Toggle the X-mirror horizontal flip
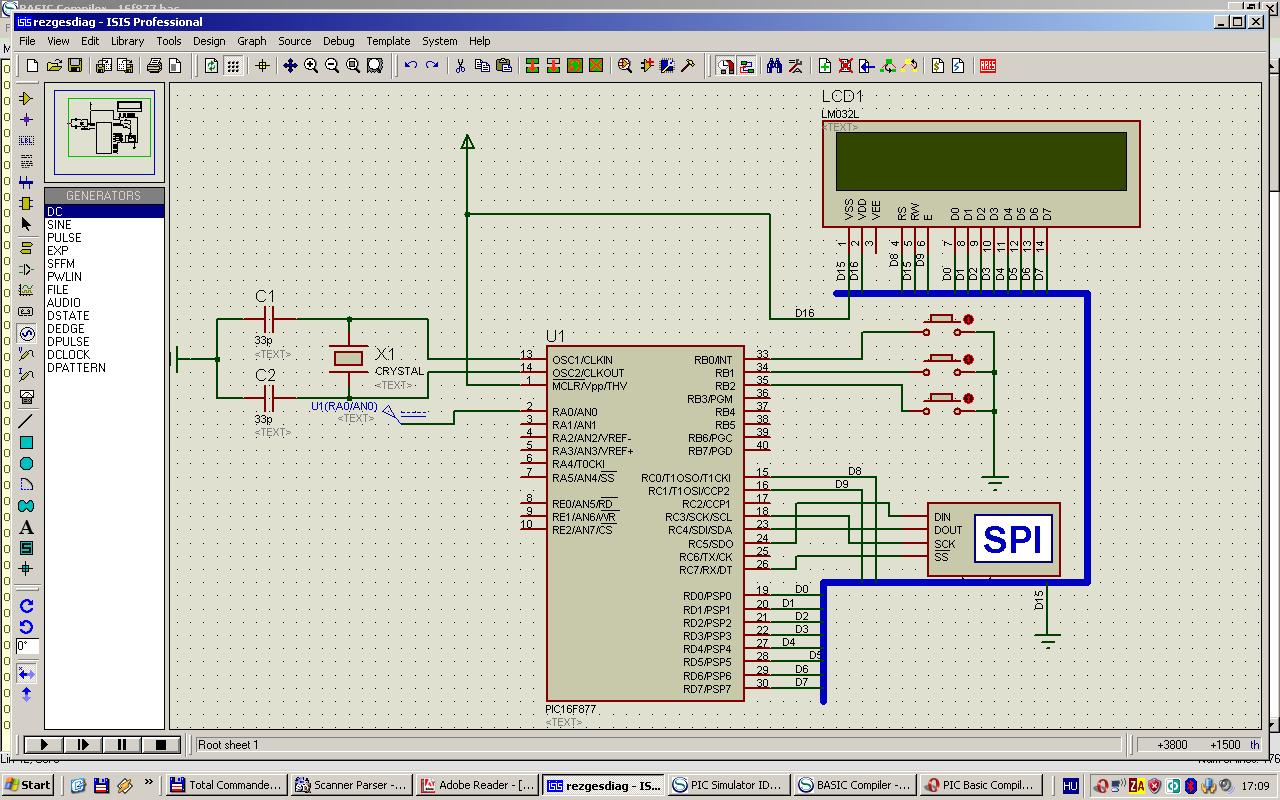The height and width of the screenshot is (800, 1280). click(x=27, y=673)
